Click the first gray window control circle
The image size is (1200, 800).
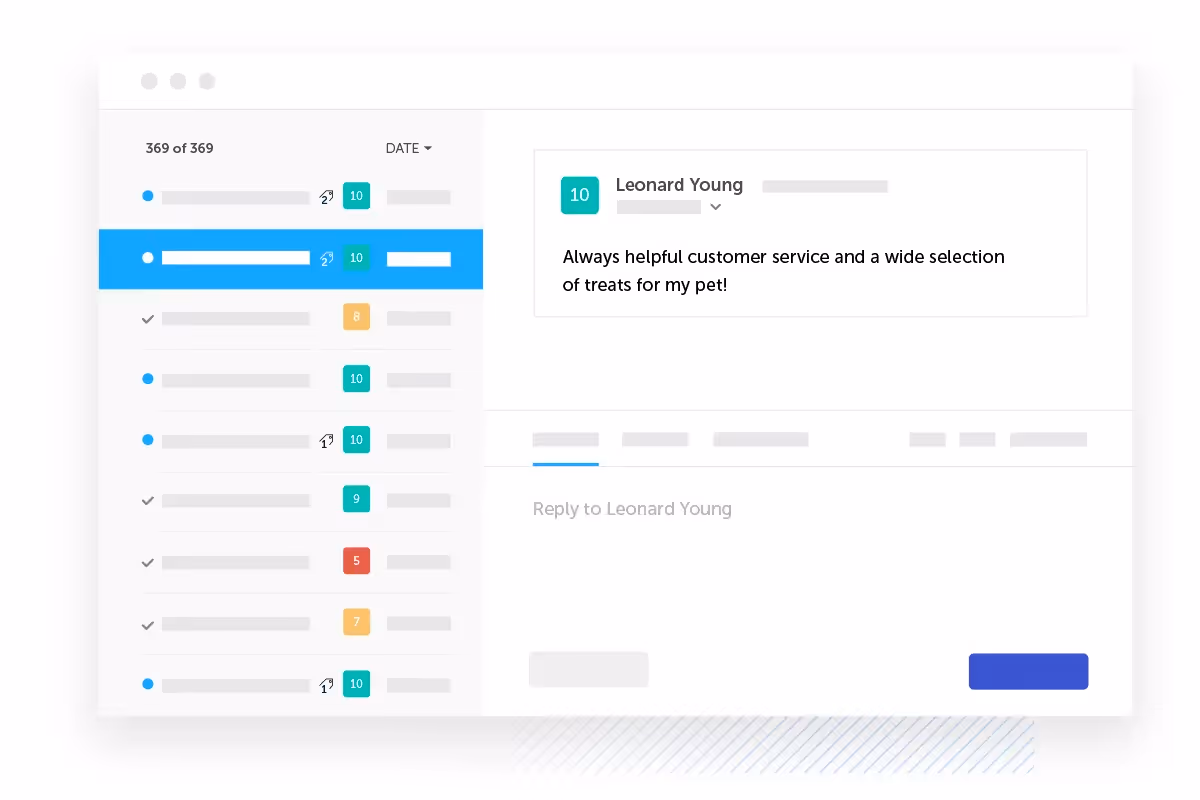[x=149, y=81]
